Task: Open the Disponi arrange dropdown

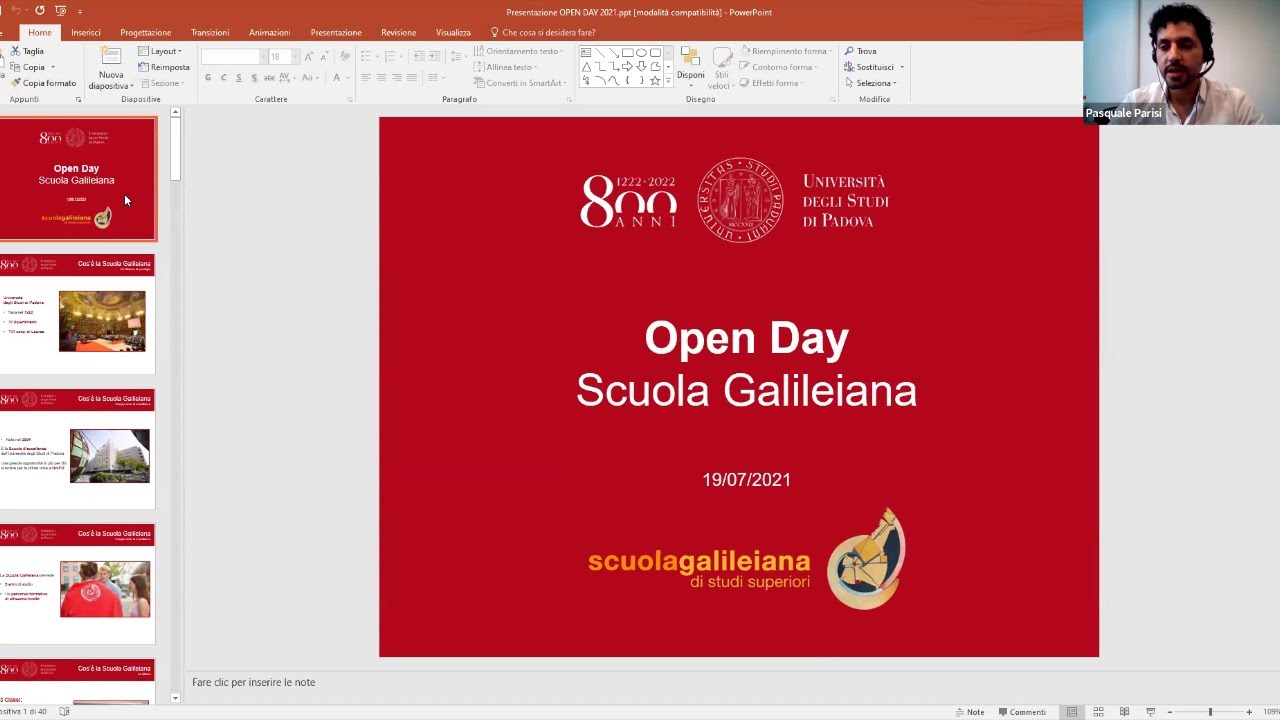Action: tap(690, 68)
